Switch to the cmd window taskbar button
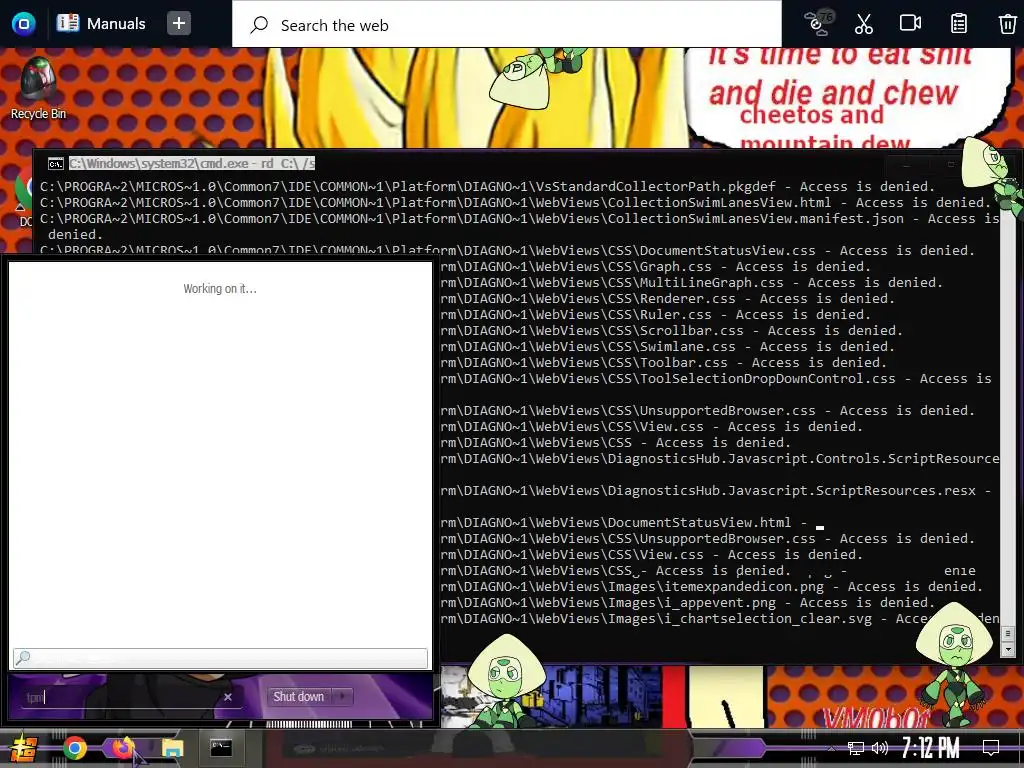Image resolution: width=1024 pixels, height=768 pixels. 221,748
